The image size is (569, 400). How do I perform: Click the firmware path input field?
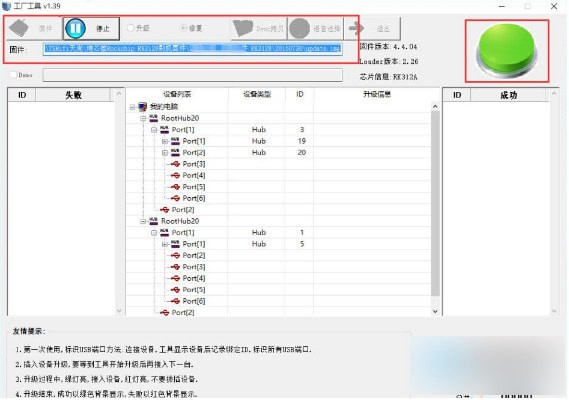pos(192,49)
